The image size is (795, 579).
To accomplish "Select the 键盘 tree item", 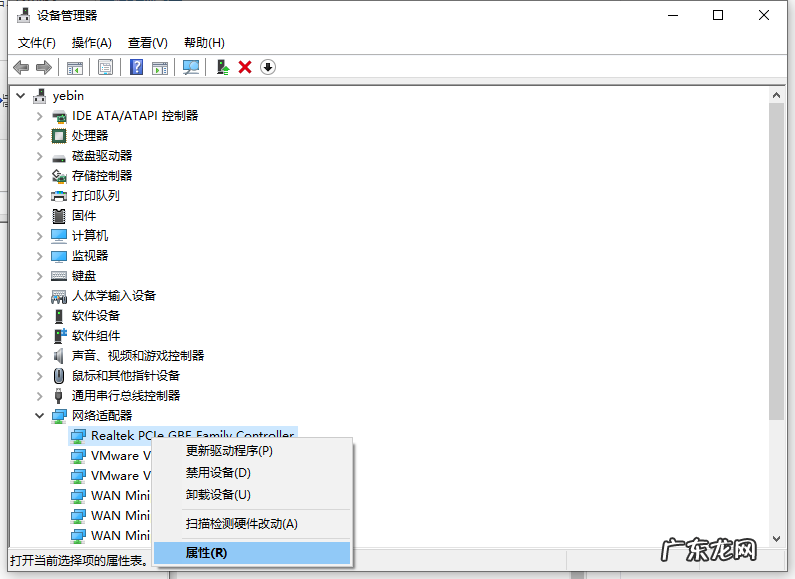I will point(84,276).
